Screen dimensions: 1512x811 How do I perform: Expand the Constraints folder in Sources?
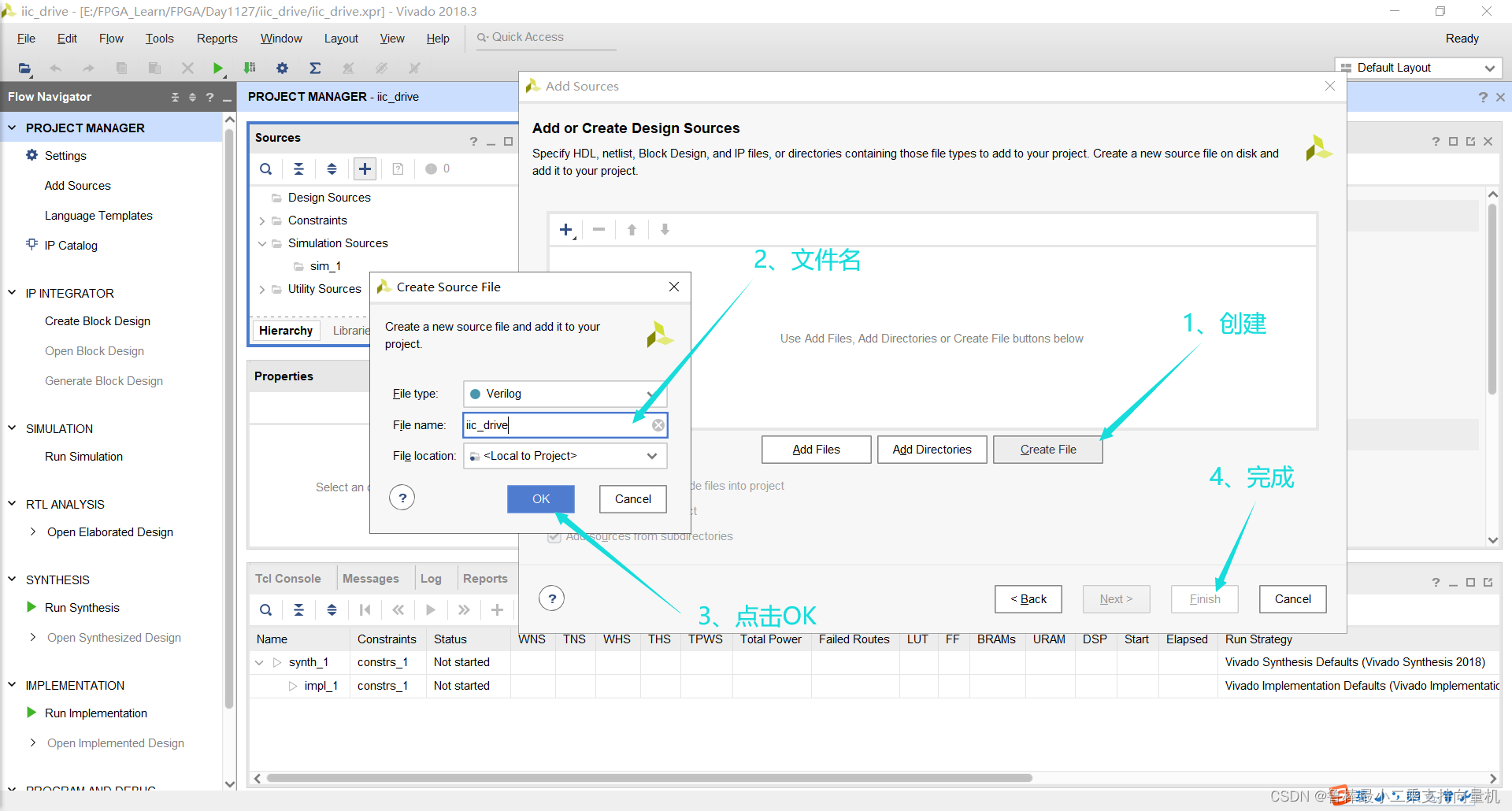click(x=262, y=221)
